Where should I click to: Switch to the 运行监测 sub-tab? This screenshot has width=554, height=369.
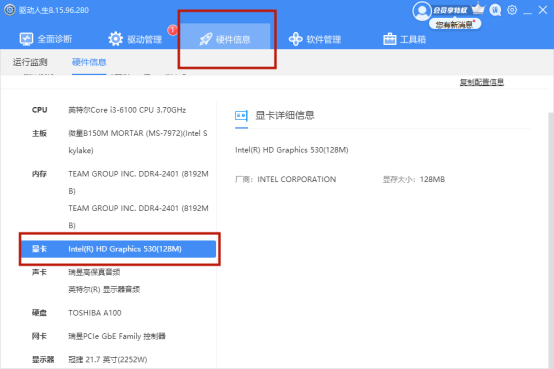coord(30,62)
